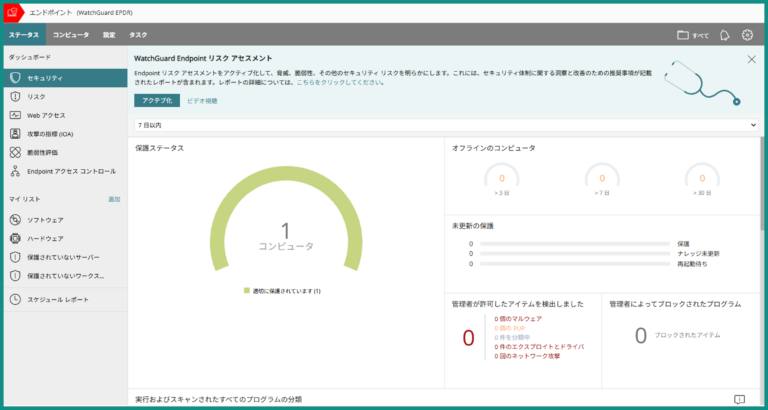
Task: Open 脆弱性評価 sidebar icon
Action: click(15, 152)
